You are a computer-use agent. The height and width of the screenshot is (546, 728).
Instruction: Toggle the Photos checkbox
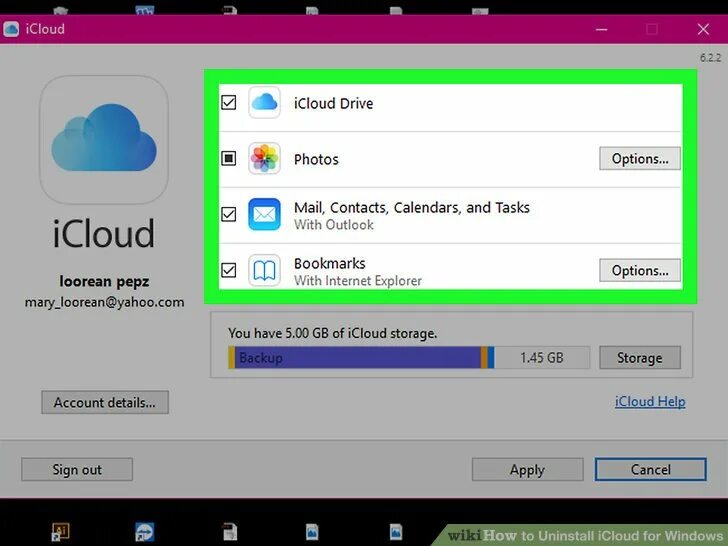pyautogui.click(x=228, y=158)
